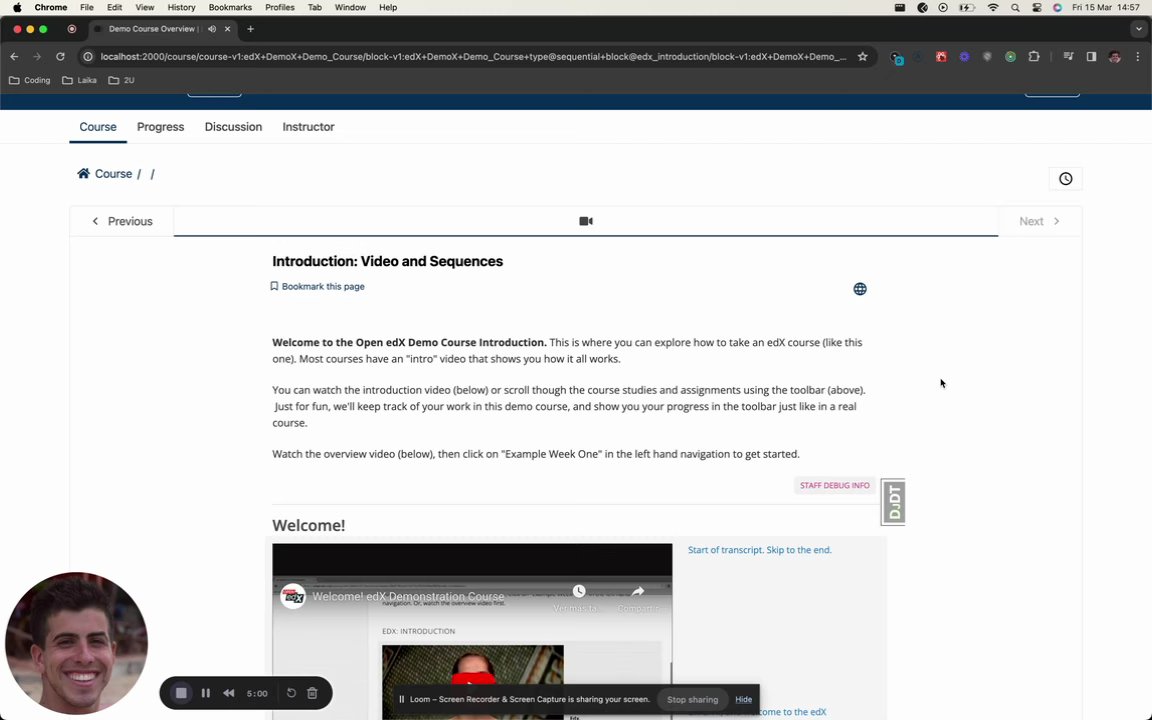Mute the tab via speaker icon
This screenshot has width=1152, height=720.
point(212,29)
